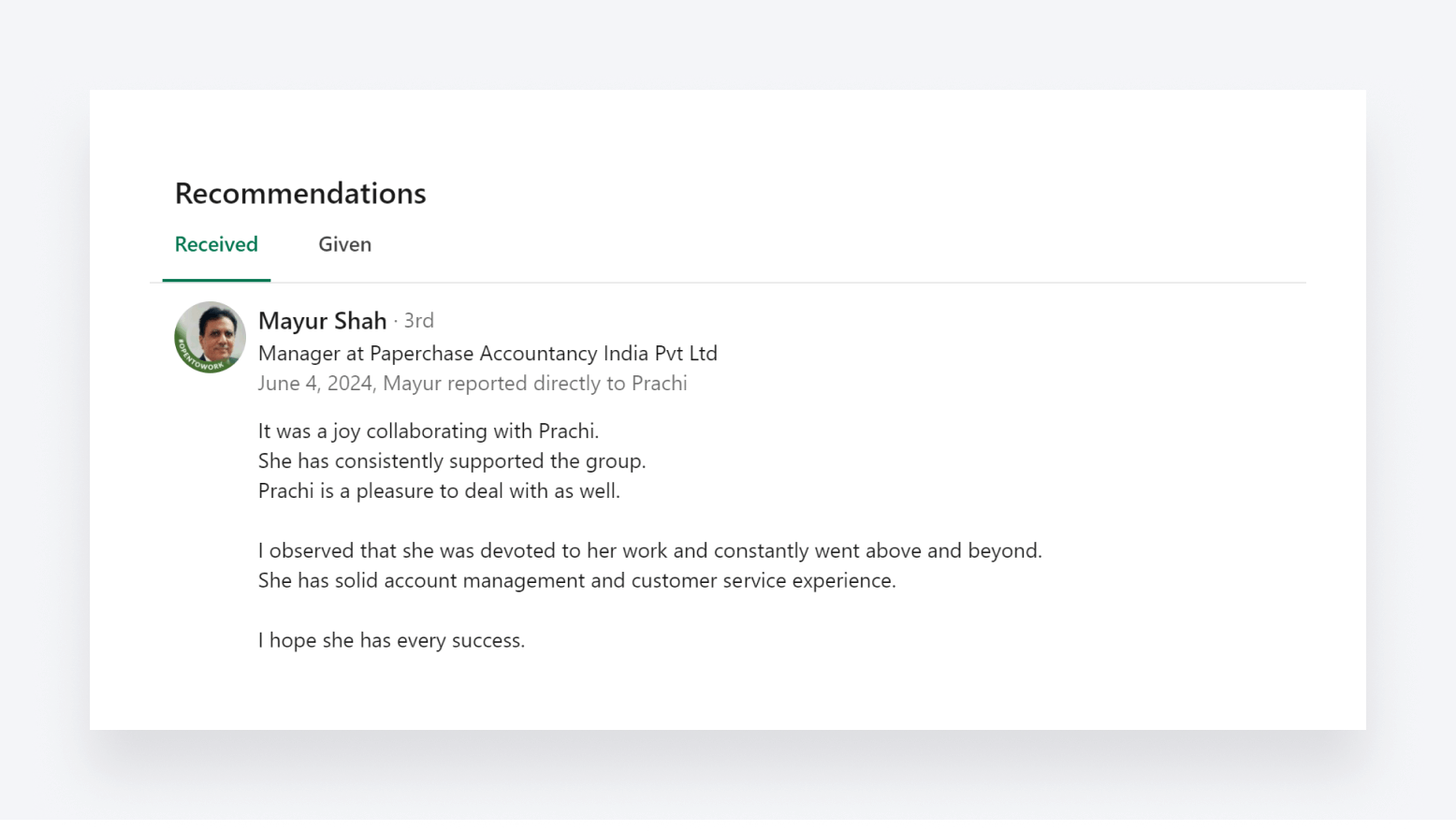Screen dimensions: 1456x831
Task: Click "customer service experience" in the recommendation
Action: [x=763, y=581]
